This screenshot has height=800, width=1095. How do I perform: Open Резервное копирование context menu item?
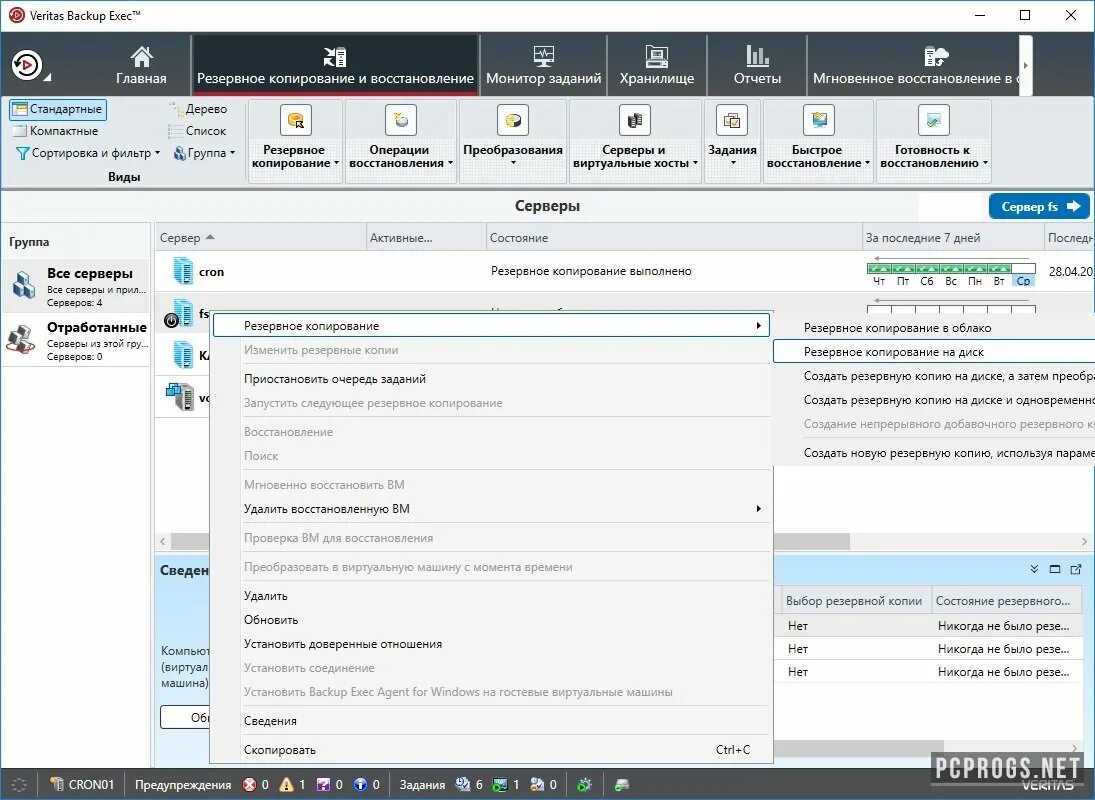[491, 325]
